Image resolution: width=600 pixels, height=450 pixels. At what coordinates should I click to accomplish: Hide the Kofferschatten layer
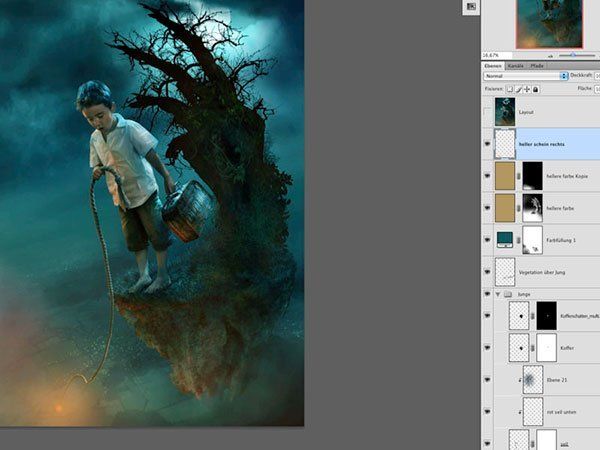click(x=487, y=316)
